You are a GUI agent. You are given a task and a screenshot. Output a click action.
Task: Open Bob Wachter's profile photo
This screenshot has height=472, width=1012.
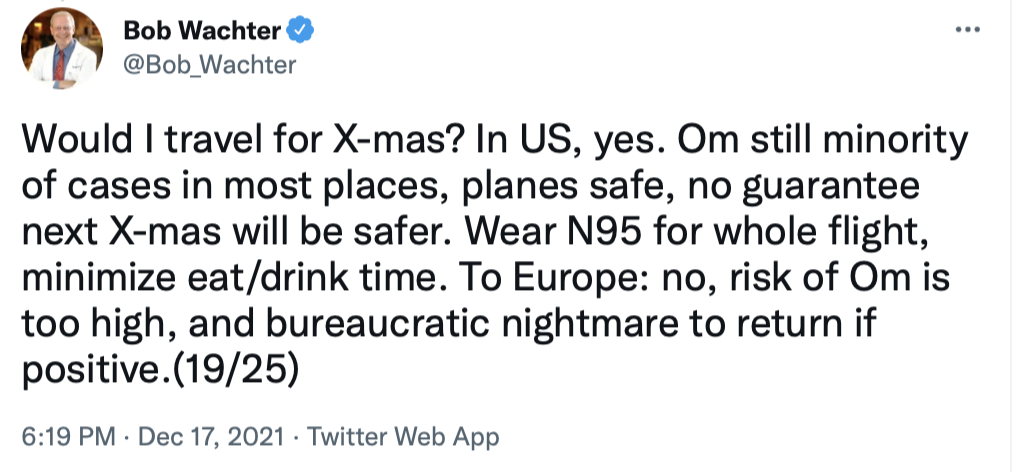coord(63,48)
